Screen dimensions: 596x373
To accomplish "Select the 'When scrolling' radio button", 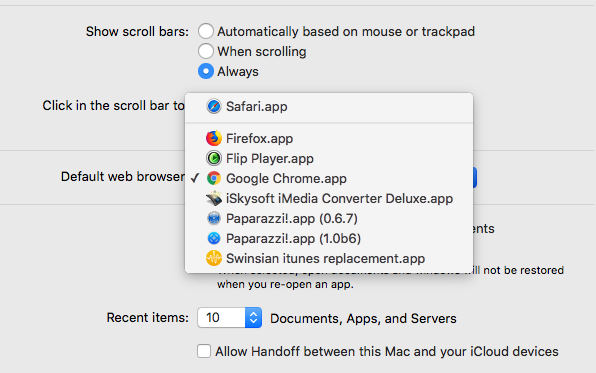I will tap(206, 51).
